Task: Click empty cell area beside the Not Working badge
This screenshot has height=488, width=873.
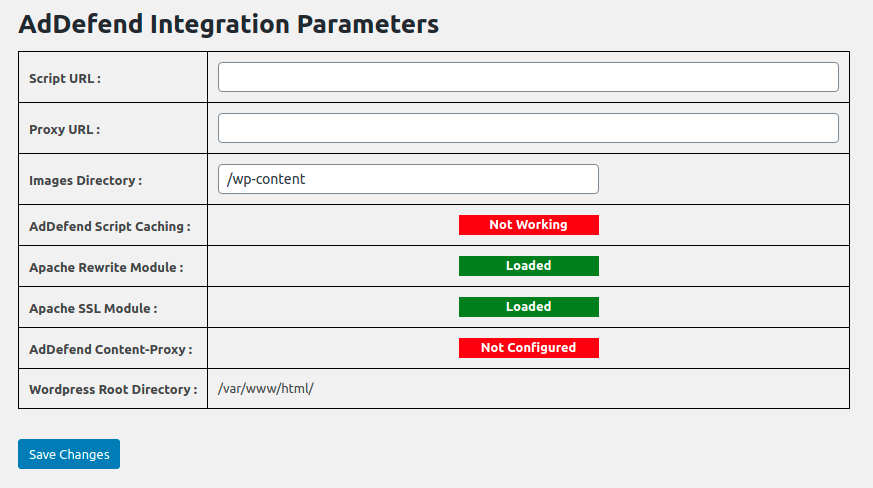Action: (724, 225)
